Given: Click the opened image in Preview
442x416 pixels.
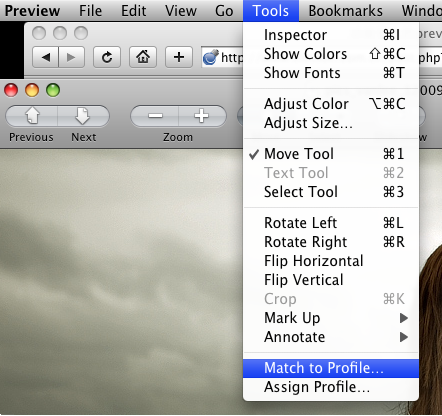Looking at the screenshot, I should pos(121,282).
